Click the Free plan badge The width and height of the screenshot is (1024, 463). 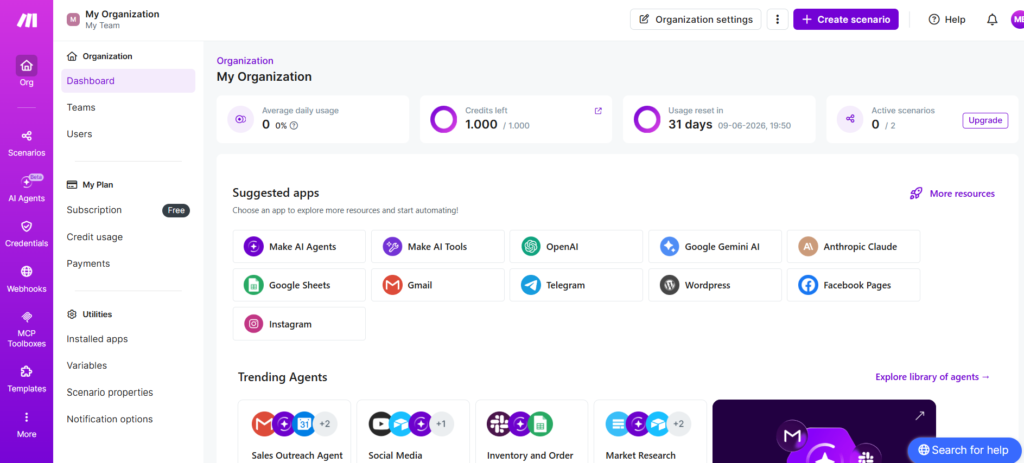click(176, 210)
